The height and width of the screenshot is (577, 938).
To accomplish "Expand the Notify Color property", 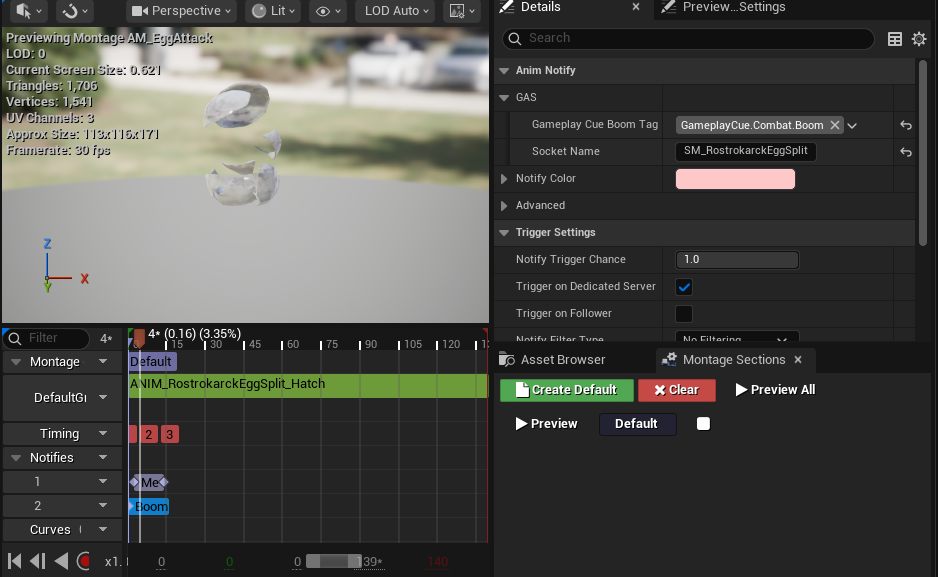I will [x=504, y=179].
